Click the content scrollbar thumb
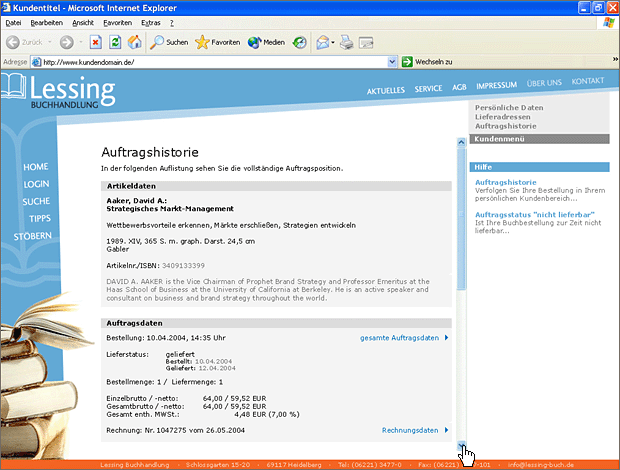Screen dimensions: 620x470 [461, 219]
